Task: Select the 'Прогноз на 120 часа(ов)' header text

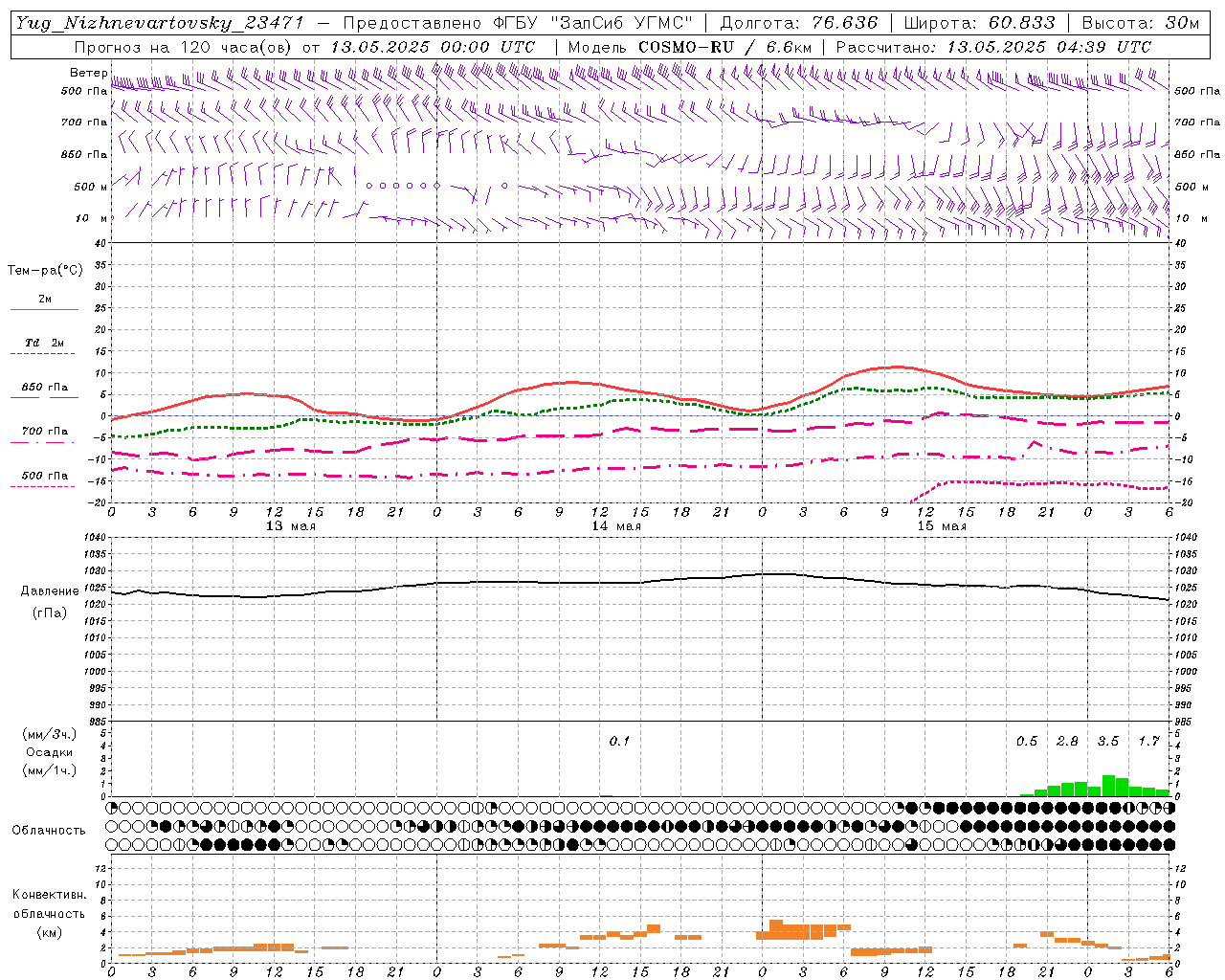Action: (185, 47)
